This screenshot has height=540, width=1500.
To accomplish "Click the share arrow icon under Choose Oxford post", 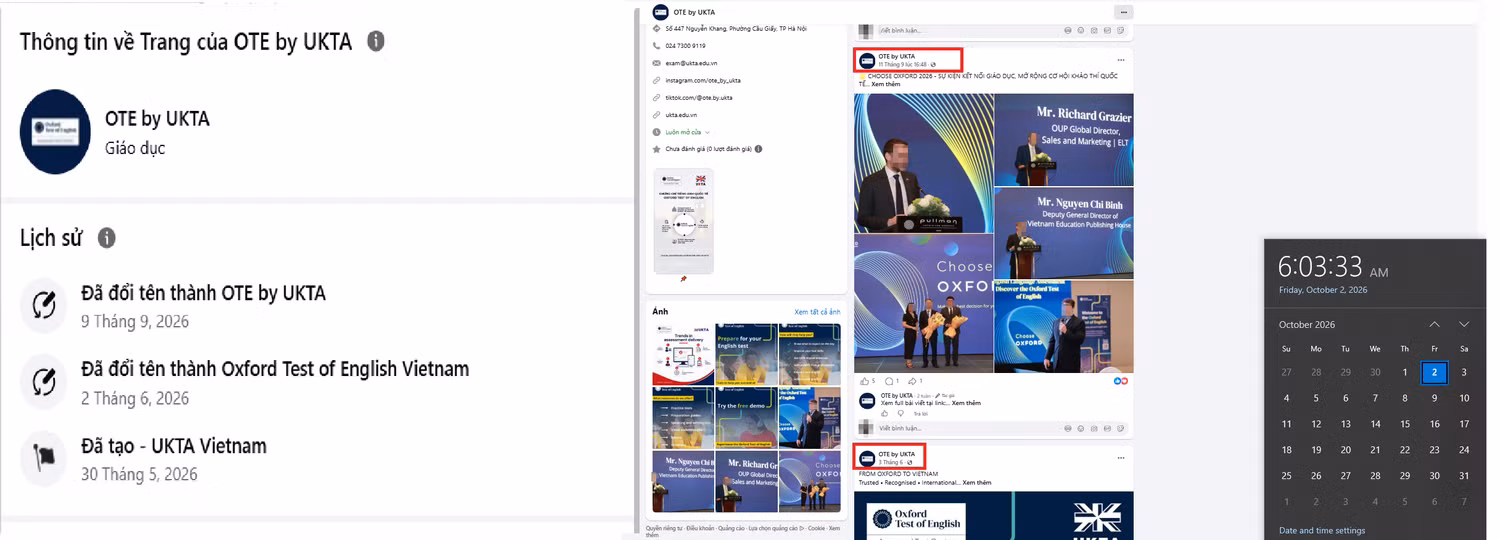I will pyautogui.click(x=913, y=381).
